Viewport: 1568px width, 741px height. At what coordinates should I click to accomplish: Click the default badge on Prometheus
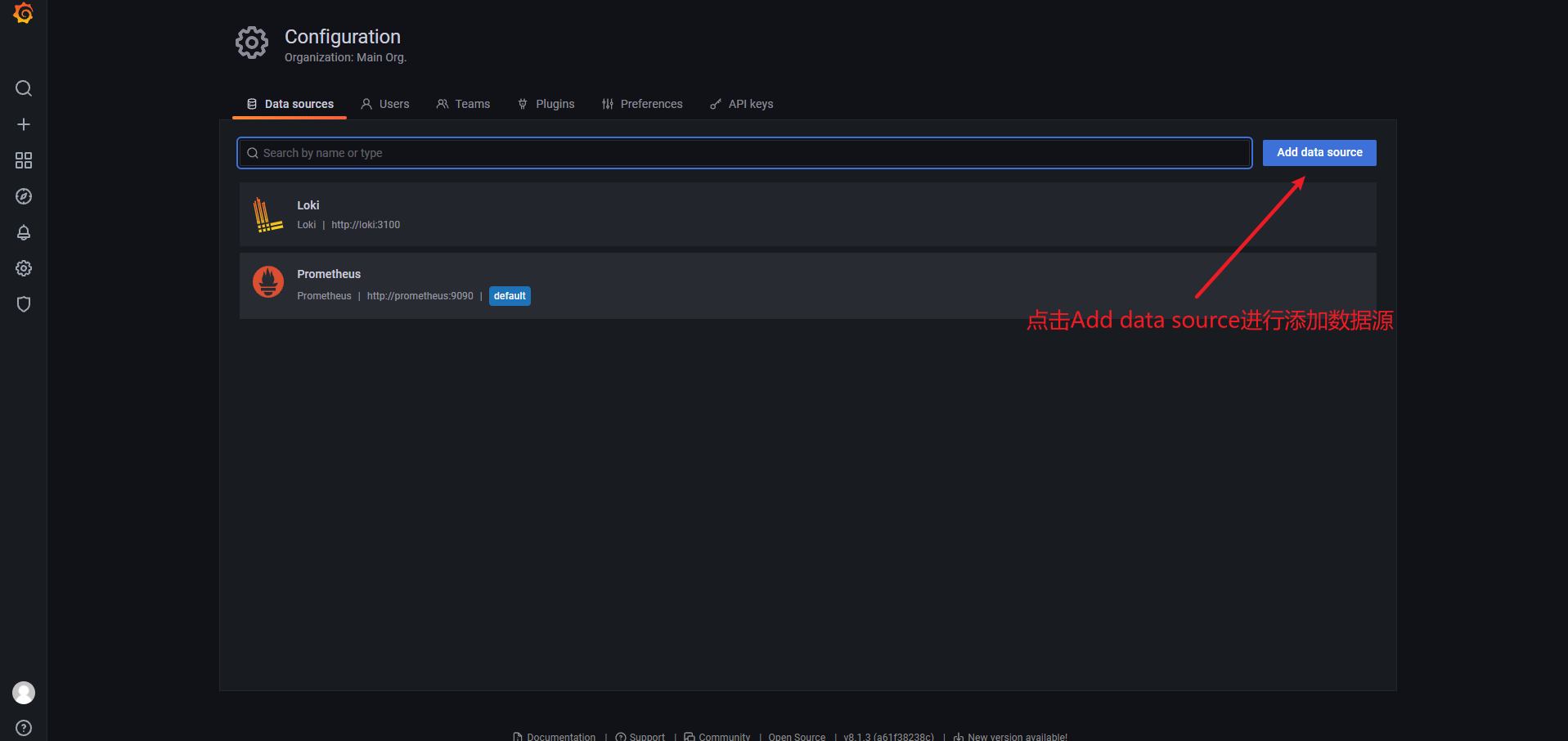point(510,296)
